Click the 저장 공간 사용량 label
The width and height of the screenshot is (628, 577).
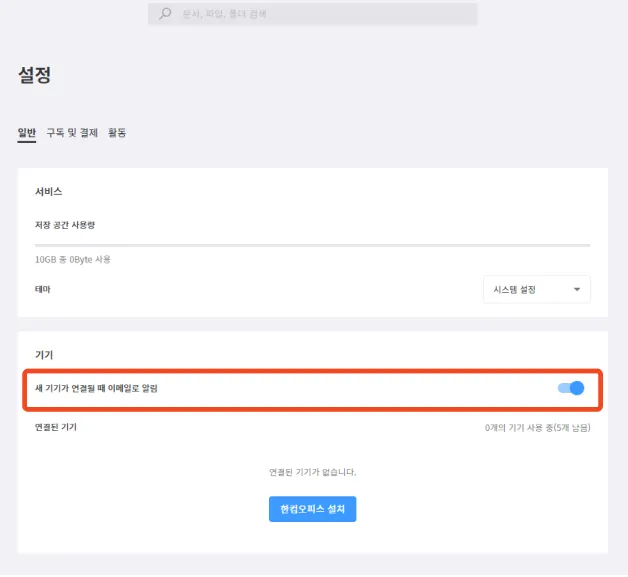65,225
